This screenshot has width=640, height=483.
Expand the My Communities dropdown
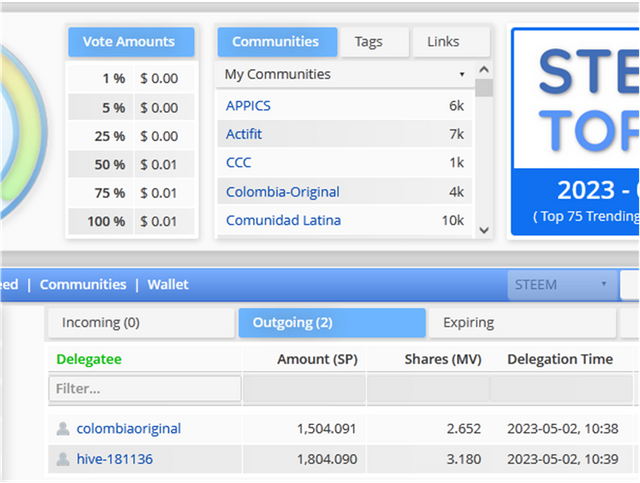pos(345,74)
